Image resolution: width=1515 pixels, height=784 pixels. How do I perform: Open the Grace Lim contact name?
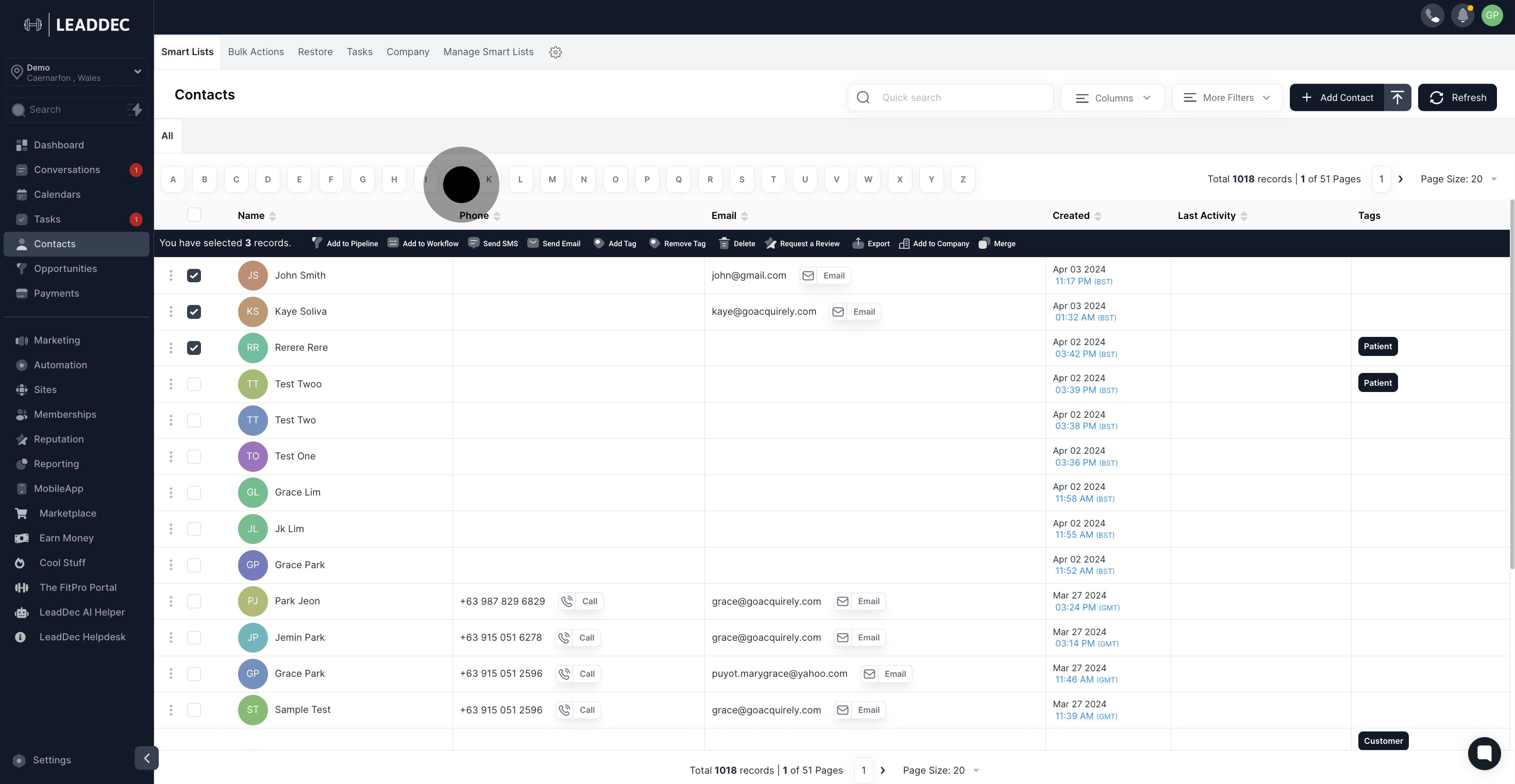click(x=298, y=492)
